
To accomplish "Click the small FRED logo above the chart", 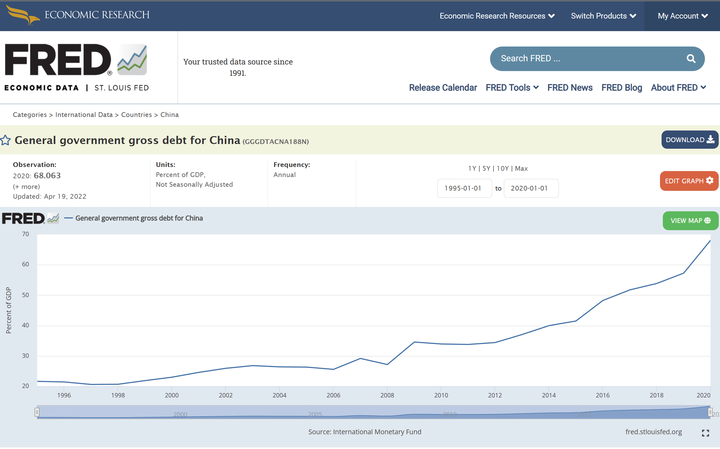I will [x=30, y=218].
